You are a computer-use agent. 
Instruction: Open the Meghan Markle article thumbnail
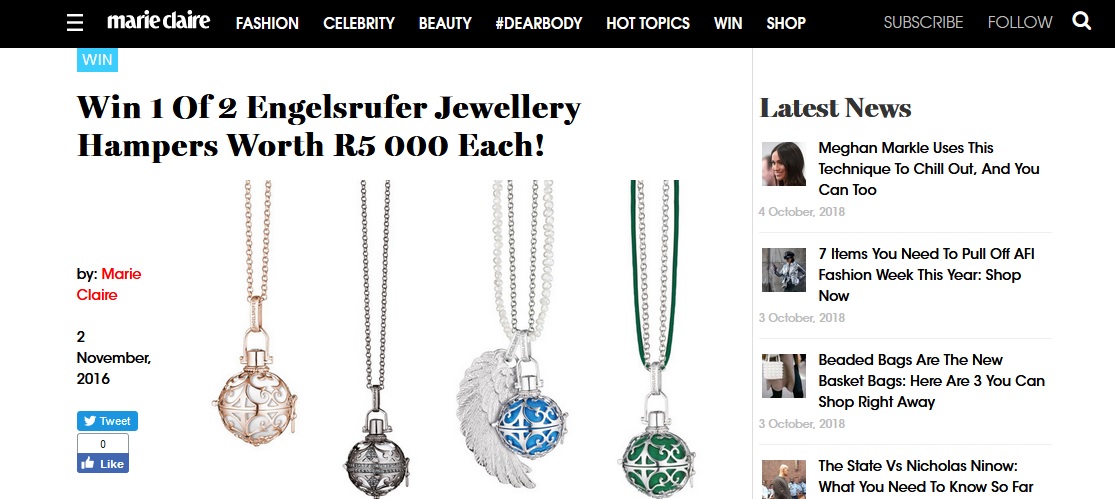[x=784, y=164]
